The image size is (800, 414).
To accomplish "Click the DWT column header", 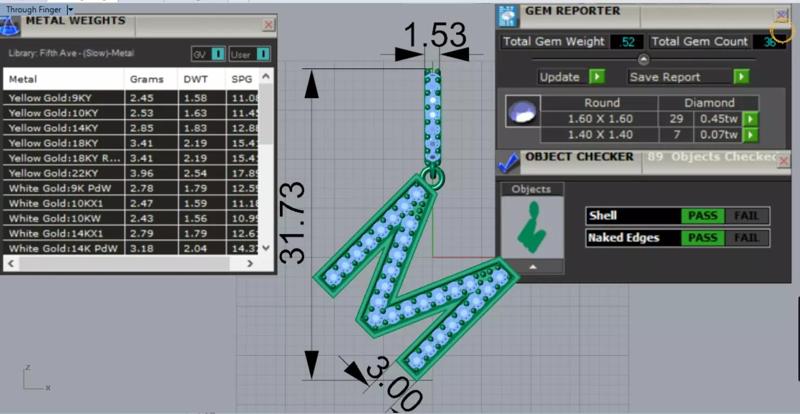I will click(x=202, y=79).
